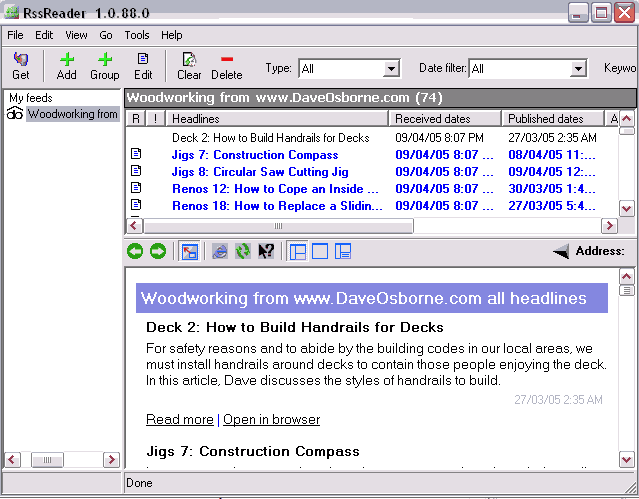This screenshot has height=499, width=639.
Task: Open the Go menu
Action: pyautogui.click(x=106, y=35)
